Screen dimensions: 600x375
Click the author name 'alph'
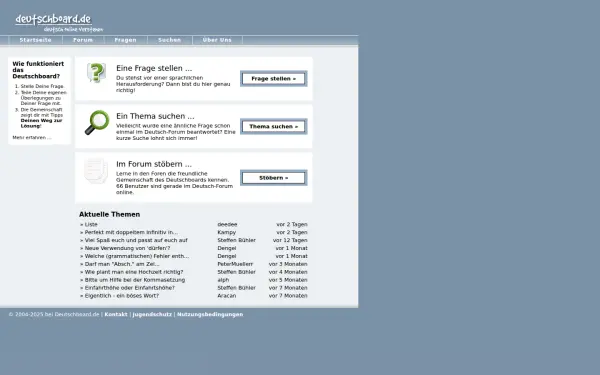223,280
